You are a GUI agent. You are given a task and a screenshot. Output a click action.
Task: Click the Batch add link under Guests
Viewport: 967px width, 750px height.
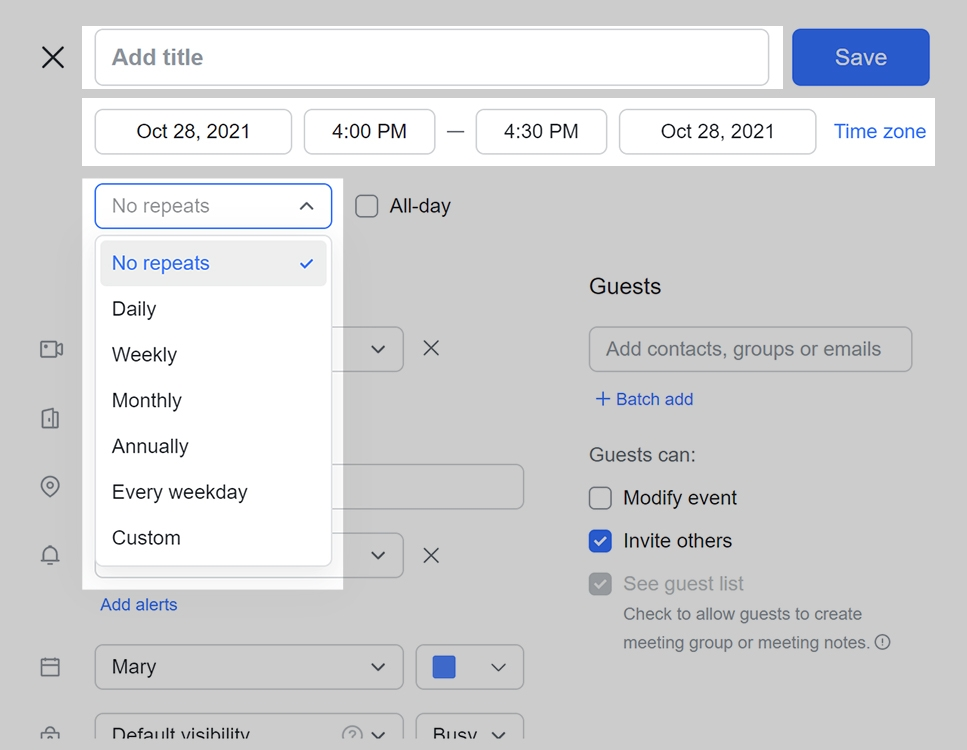click(x=643, y=399)
